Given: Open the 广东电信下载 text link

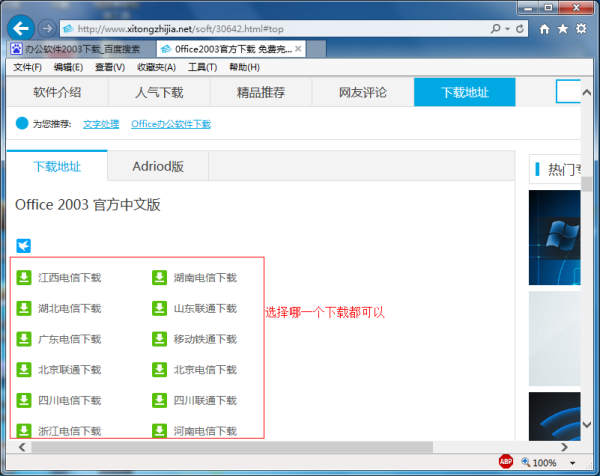Looking at the screenshot, I should click(x=70, y=339).
